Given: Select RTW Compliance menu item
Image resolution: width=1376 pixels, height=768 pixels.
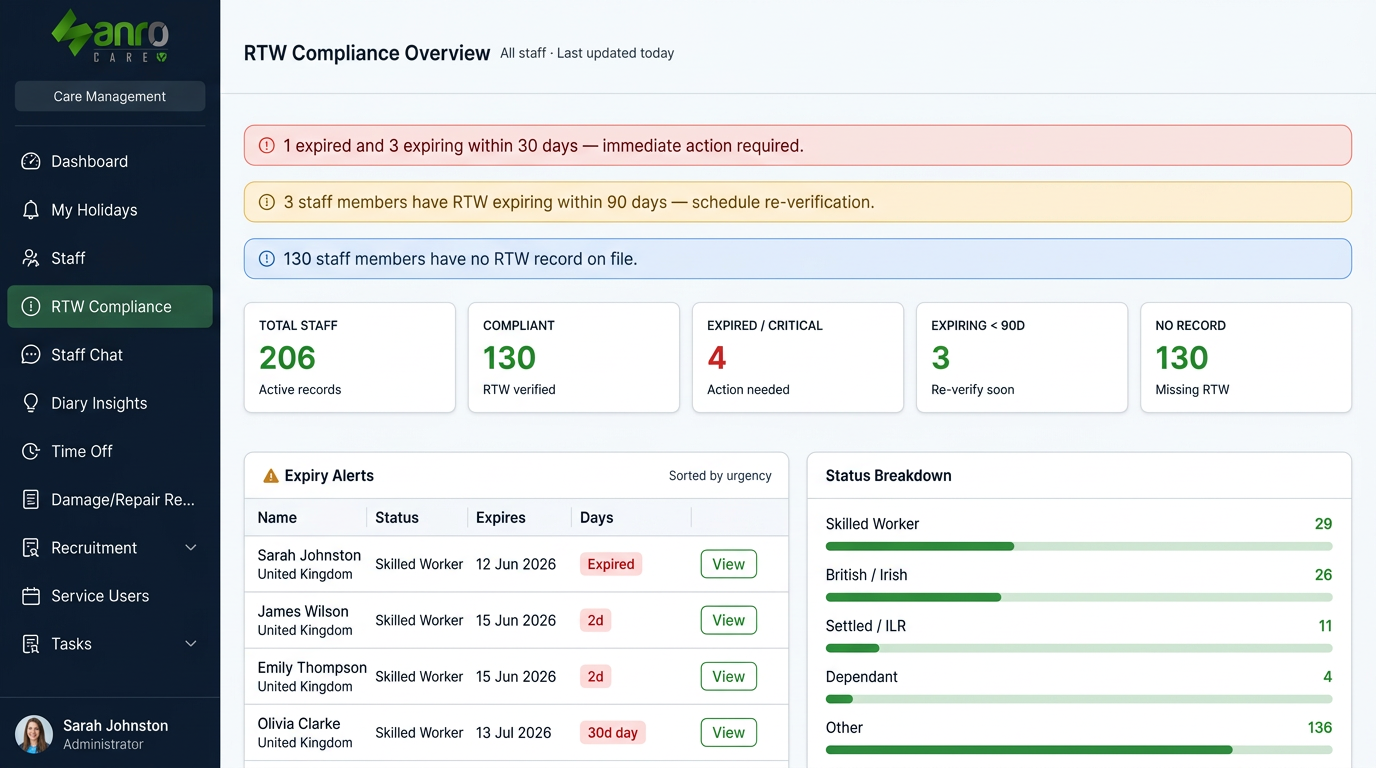Looking at the screenshot, I should pos(110,307).
